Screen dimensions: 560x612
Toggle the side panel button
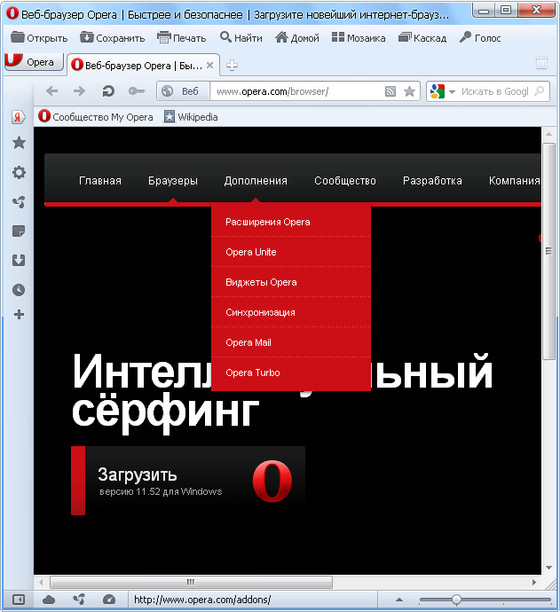click(x=19, y=599)
